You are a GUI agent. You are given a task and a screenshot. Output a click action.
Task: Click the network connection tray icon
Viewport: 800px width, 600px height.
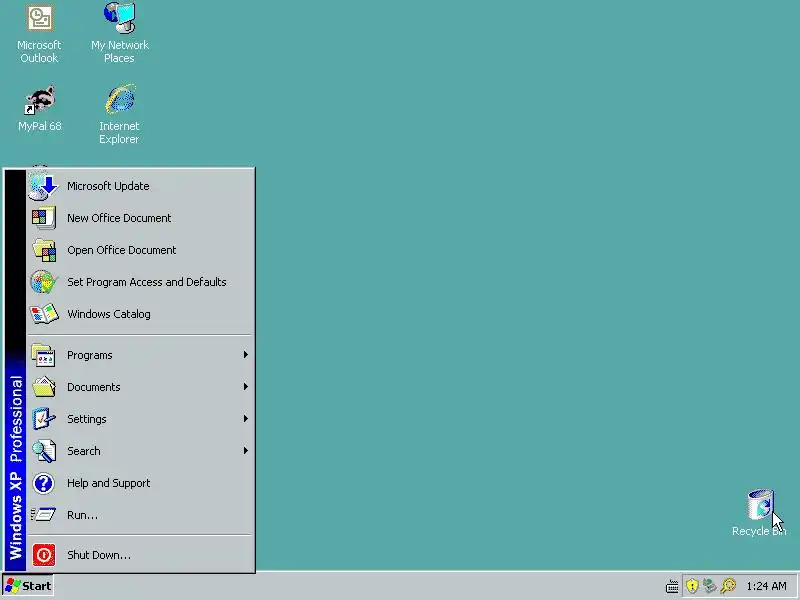[x=710, y=586]
